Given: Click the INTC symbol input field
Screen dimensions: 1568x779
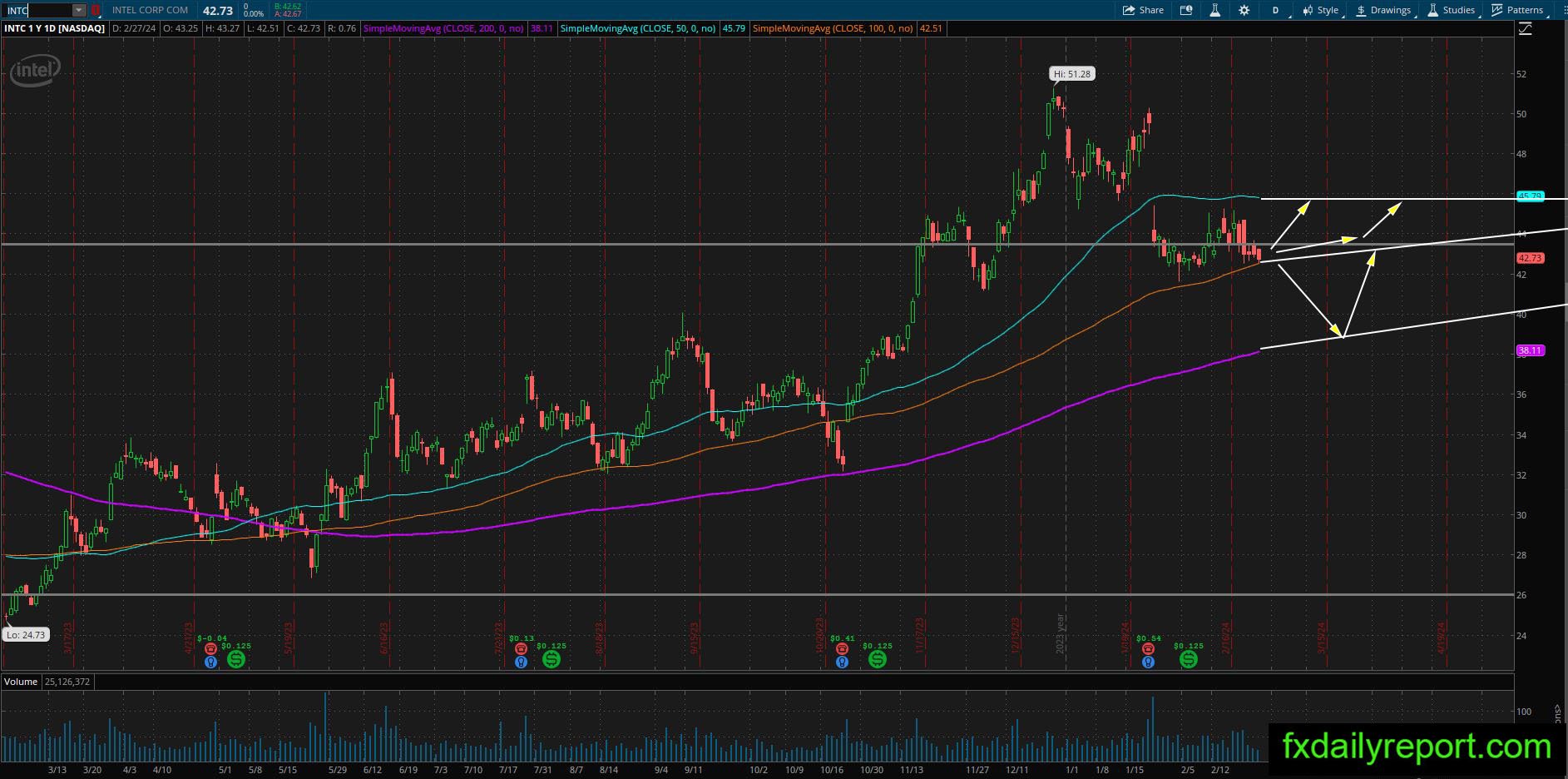Looking at the screenshot, I should coord(37,10).
